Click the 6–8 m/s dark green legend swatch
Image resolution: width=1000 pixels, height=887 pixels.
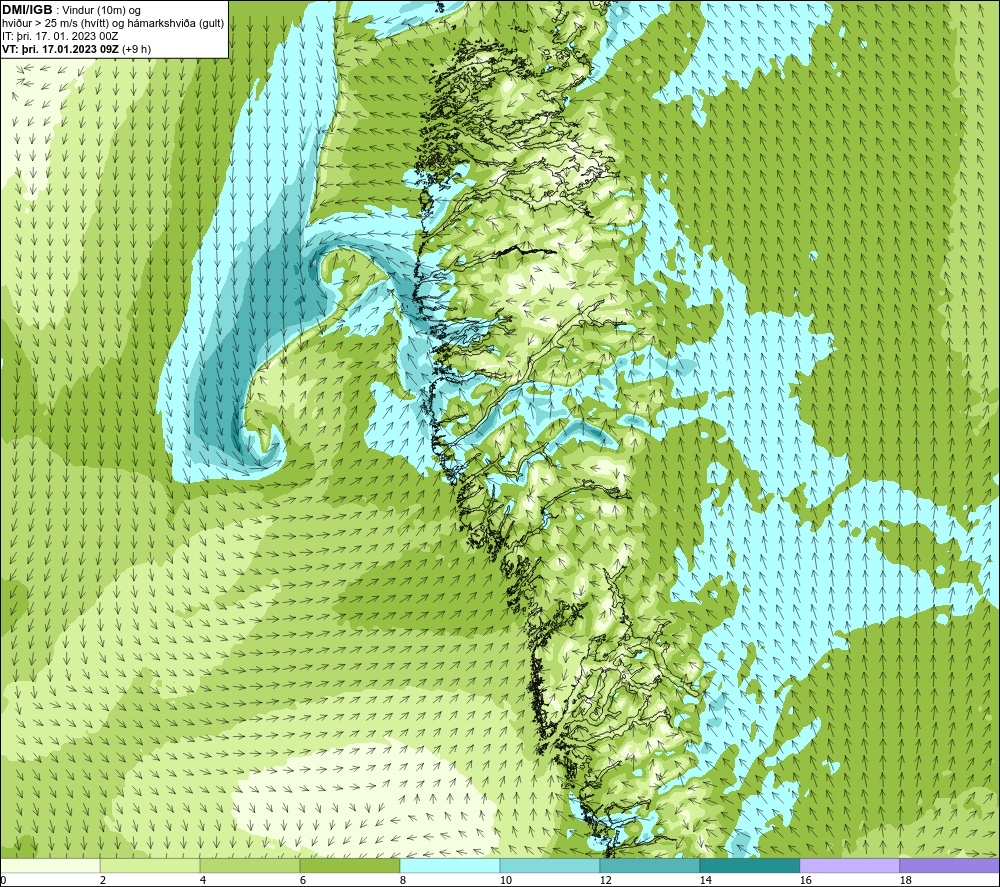349,865
